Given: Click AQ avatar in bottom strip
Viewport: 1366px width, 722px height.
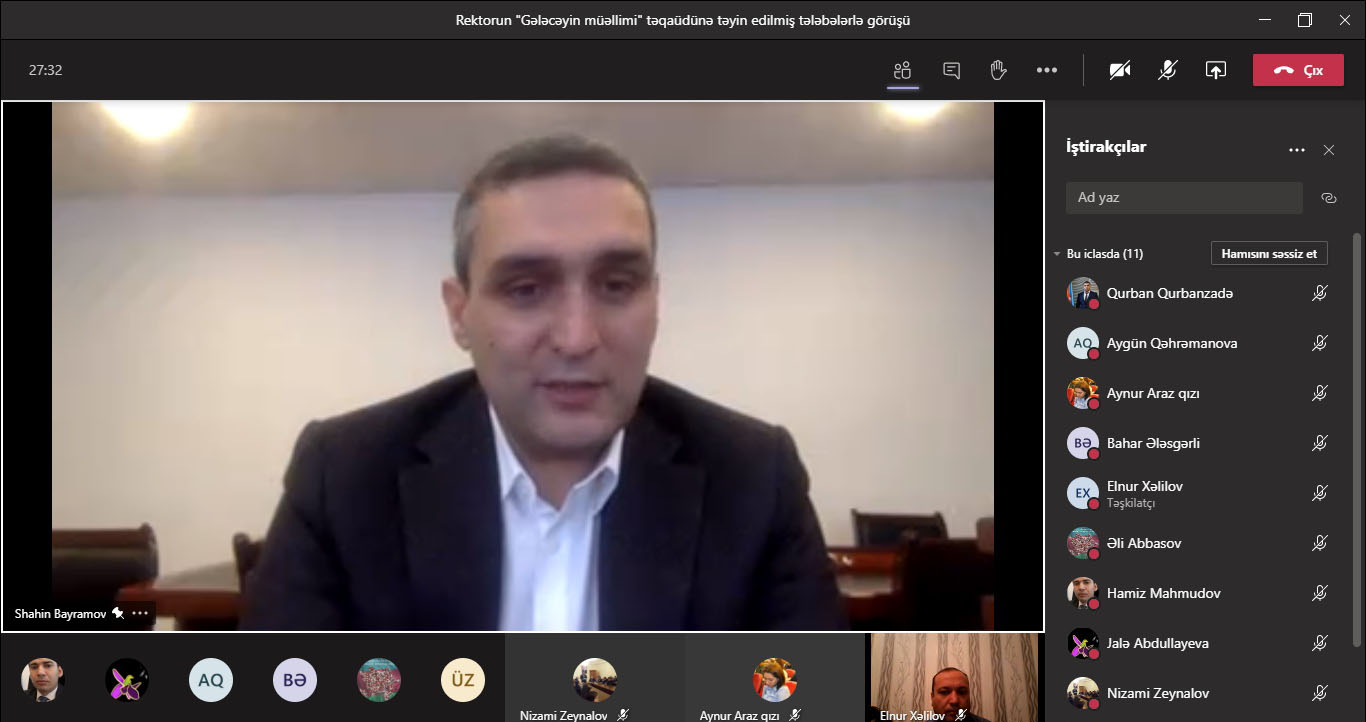Looking at the screenshot, I should (x=211, y=680).
